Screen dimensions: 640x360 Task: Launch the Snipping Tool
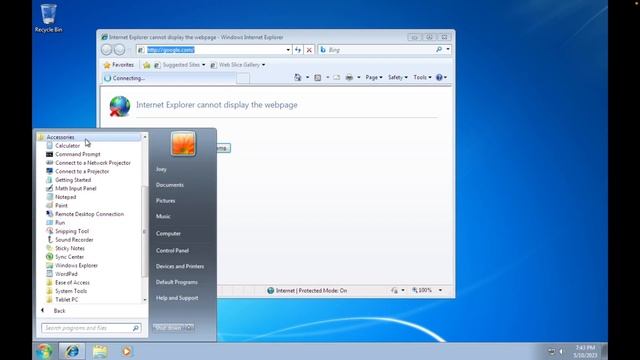[x=72, y=231]
